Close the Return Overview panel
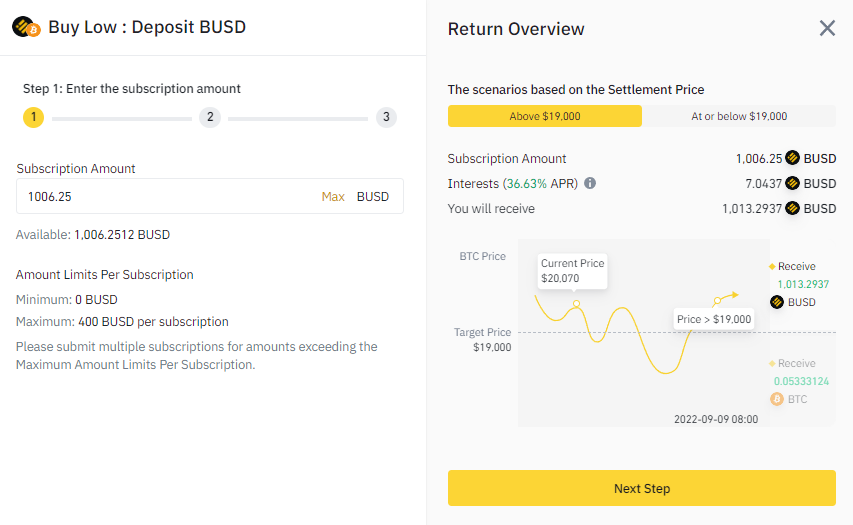Viewport: 853px width, 525px height. (x=827, y=28)
